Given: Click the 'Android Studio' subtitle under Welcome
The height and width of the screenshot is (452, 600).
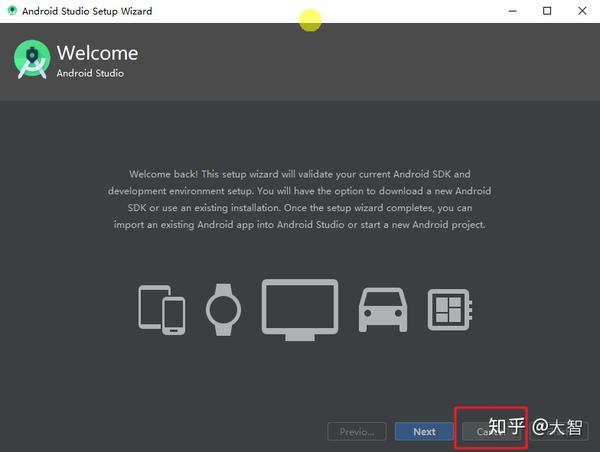Looking at the screenshot, I should (x=90, y=73).
